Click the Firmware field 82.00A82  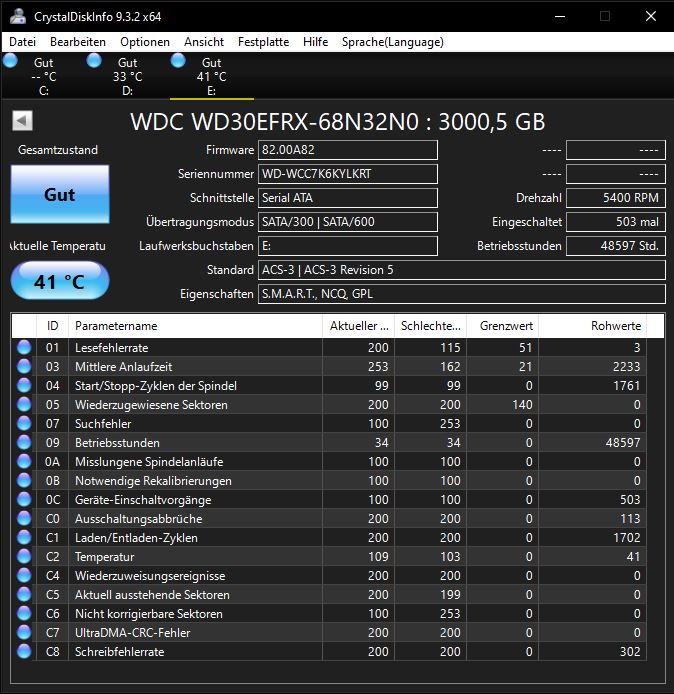point(348,150)
